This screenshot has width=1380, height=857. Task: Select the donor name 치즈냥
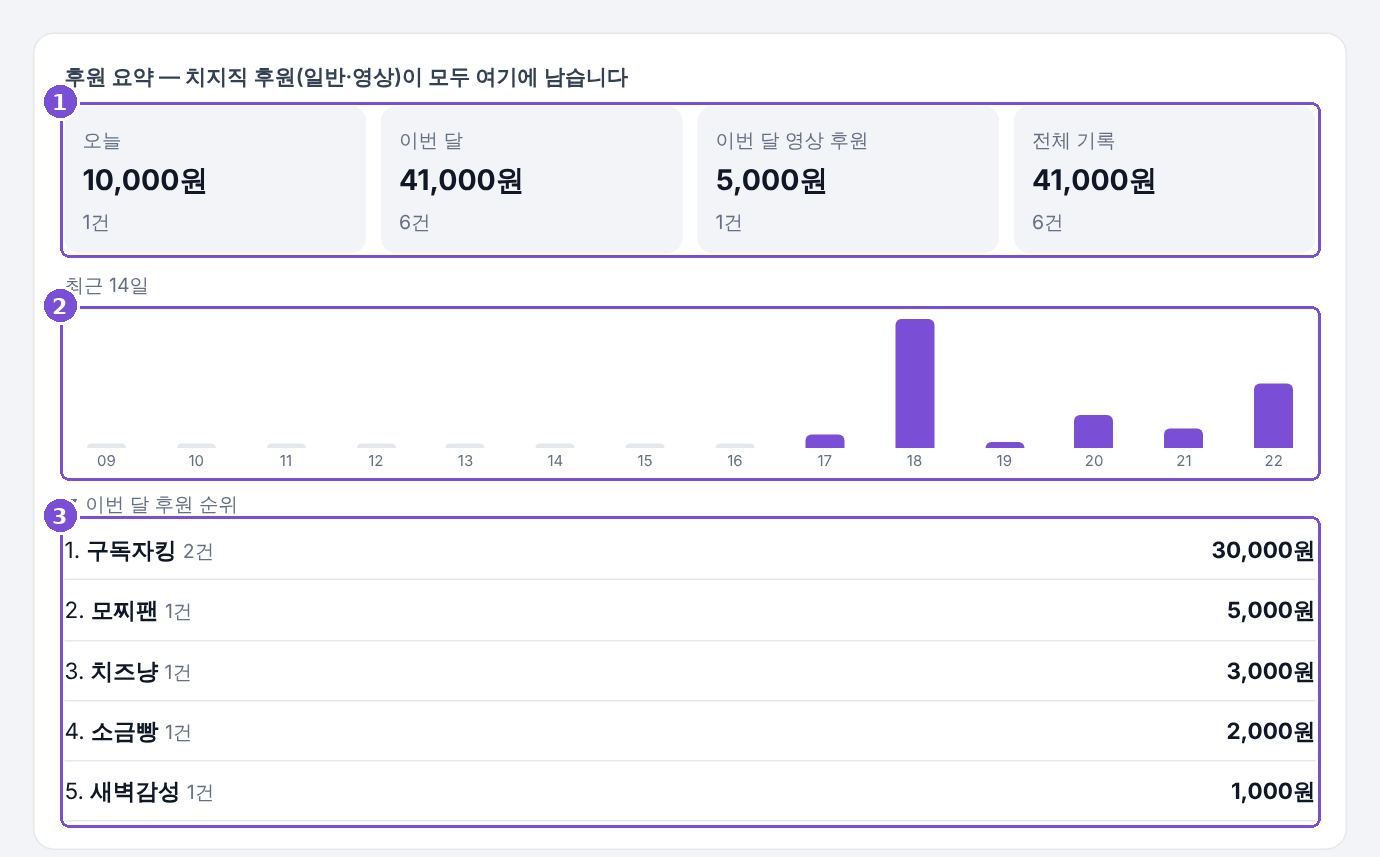point(124,671)
